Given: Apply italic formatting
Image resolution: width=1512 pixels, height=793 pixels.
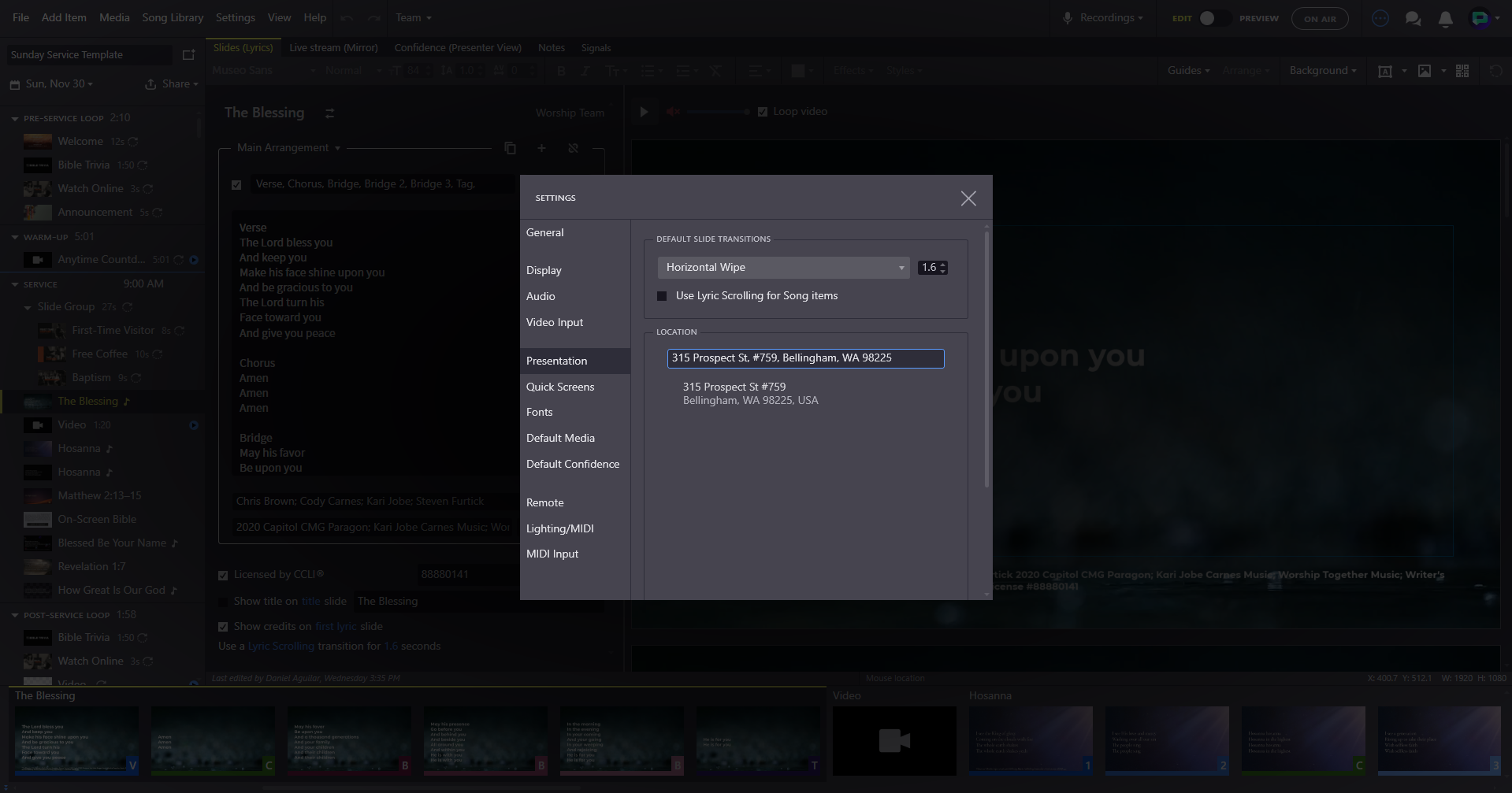Looking at the screenshot, I should pos(585,71).
